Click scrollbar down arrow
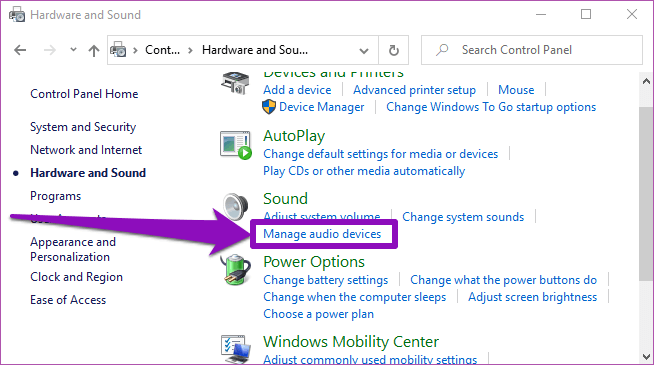 [x=646, y=357]
